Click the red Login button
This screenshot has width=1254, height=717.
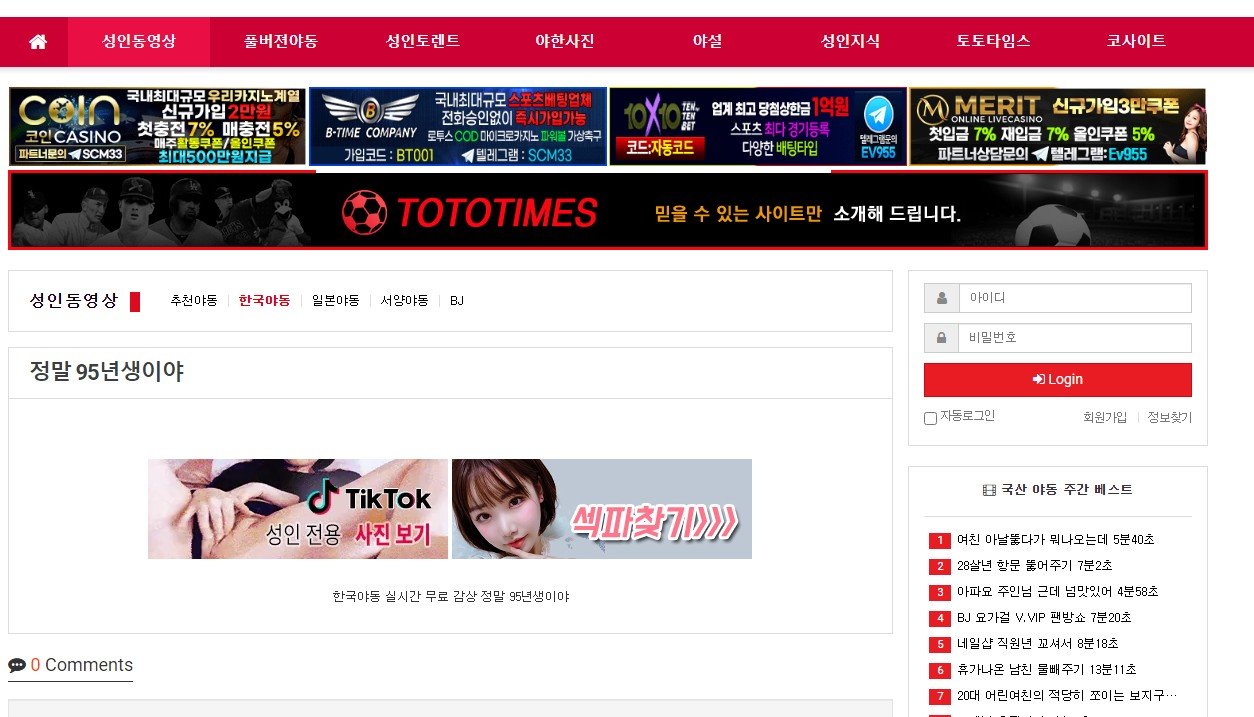(x=1058, y=380)
